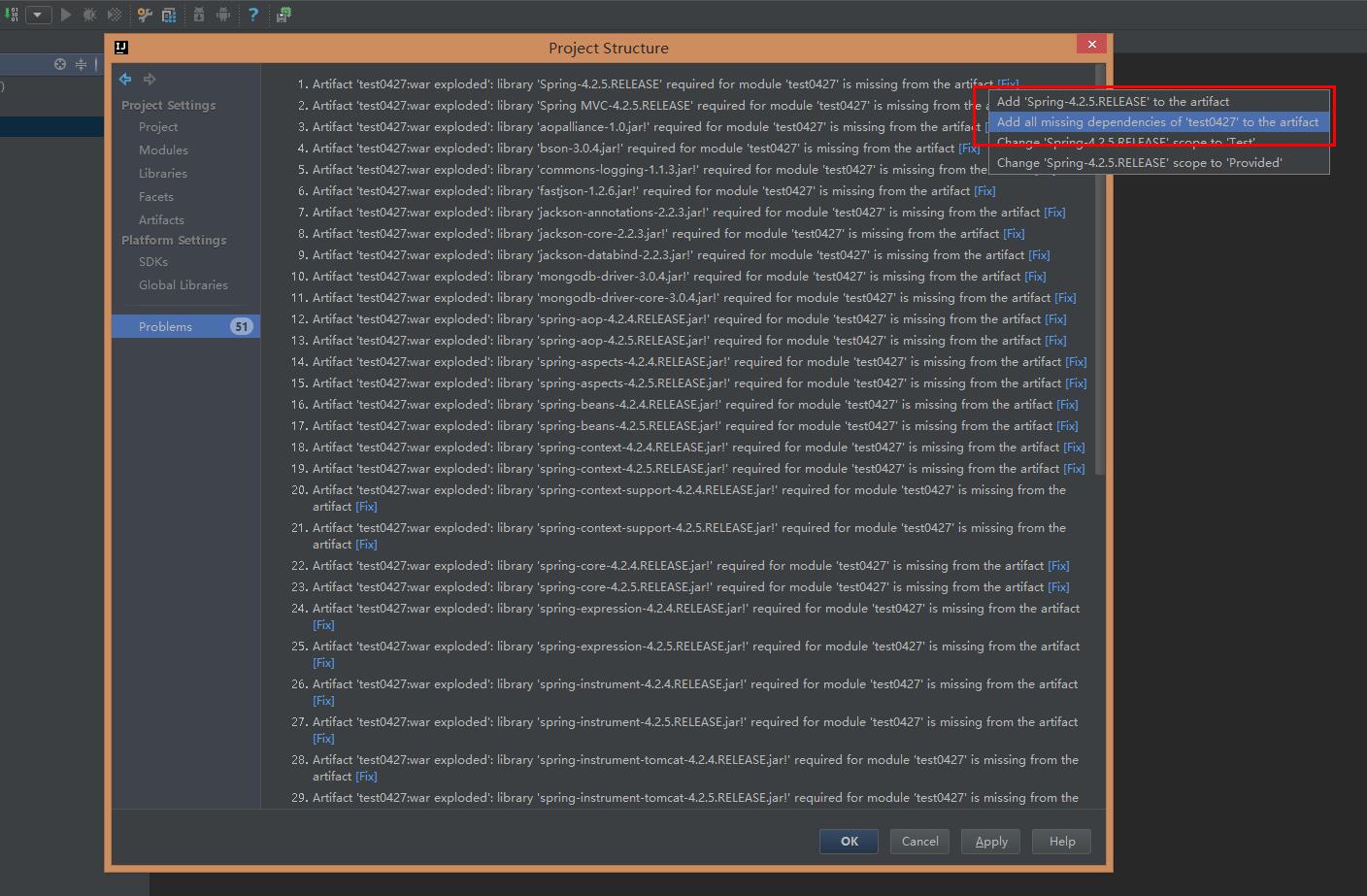Open the run configuration dropdown
The height and width of the screenshot is (896, 1367).
coord(39,15)
